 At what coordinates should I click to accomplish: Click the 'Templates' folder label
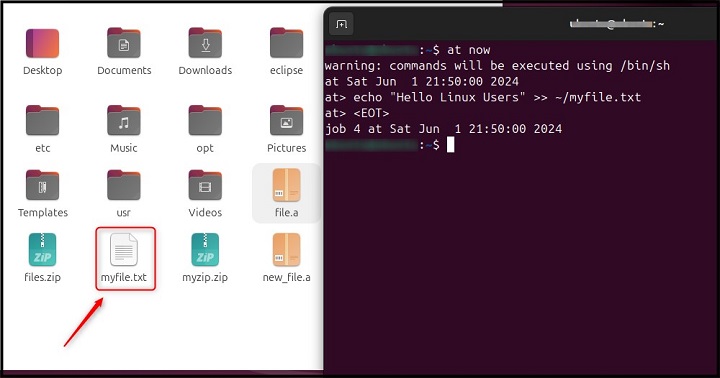[43, 213]
